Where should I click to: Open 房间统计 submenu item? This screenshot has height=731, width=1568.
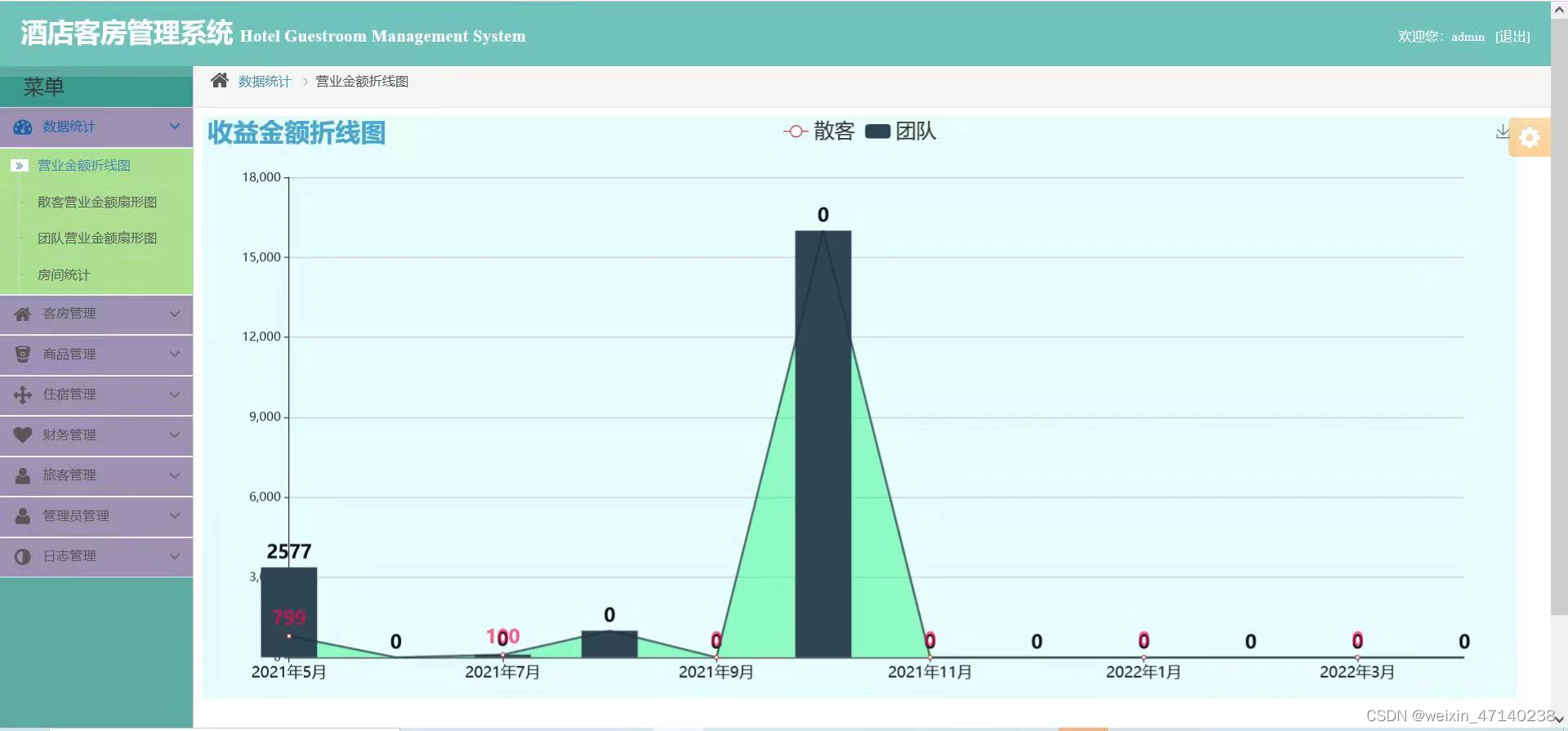click(x=64, y=275)
